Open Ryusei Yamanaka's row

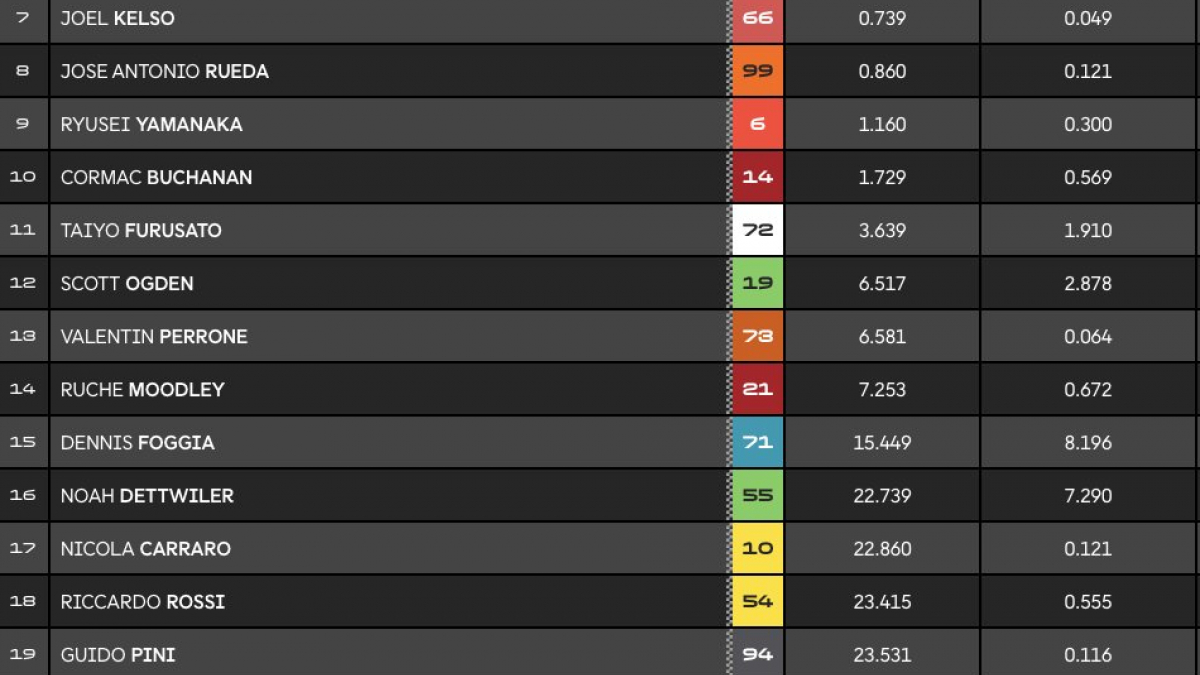point(600,124)
